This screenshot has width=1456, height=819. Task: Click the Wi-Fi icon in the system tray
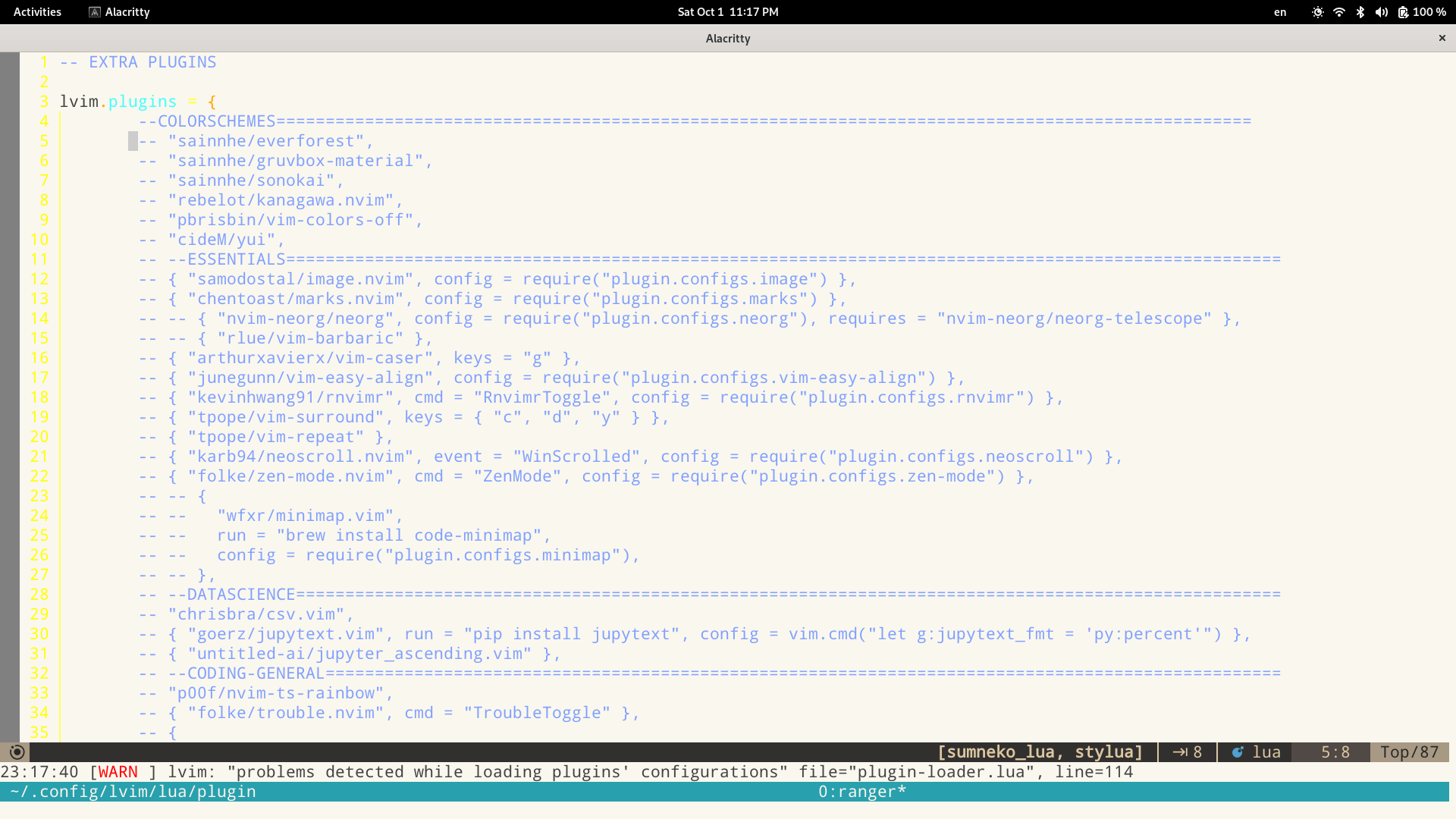click(x=1339, y=12)
